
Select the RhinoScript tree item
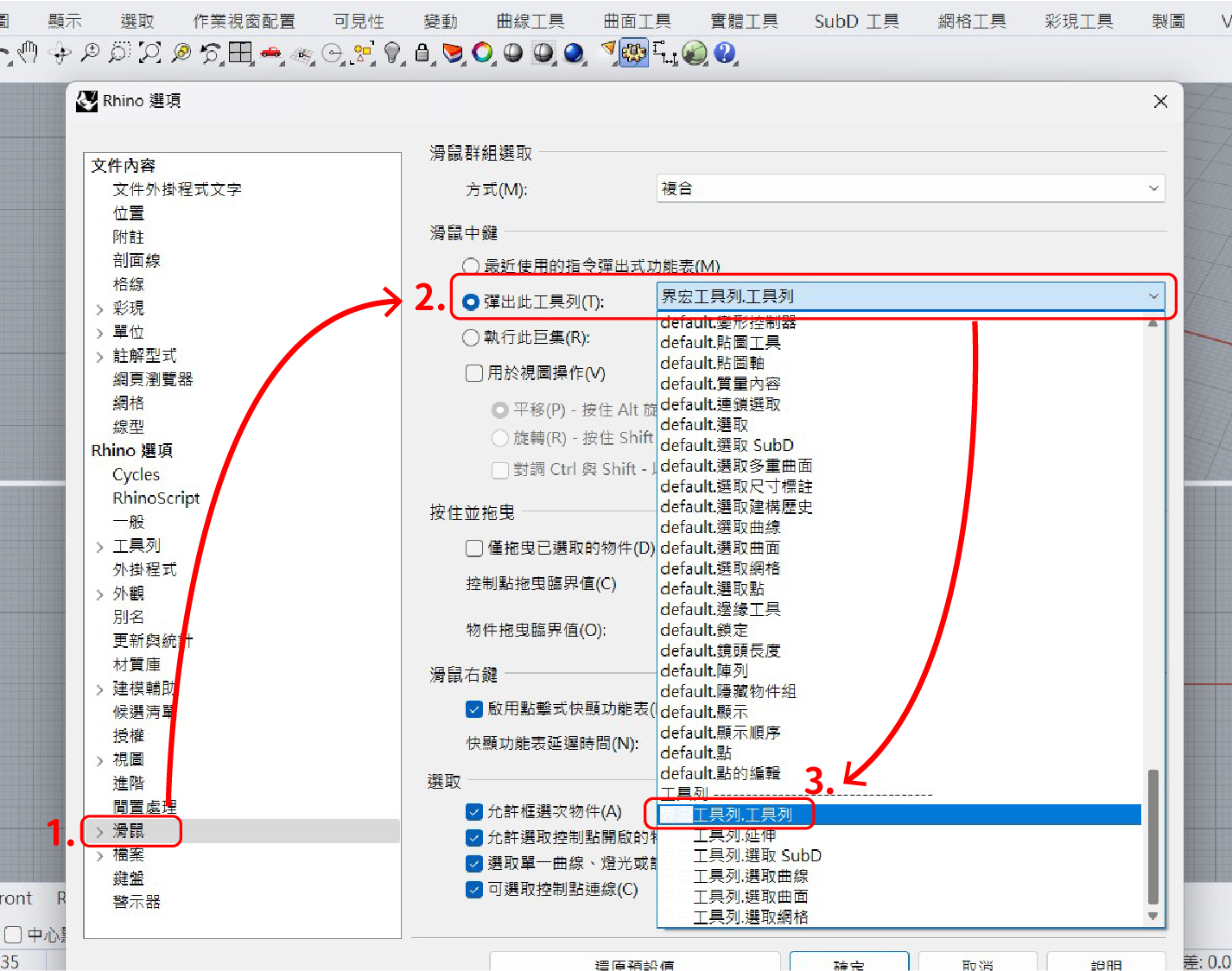coord(156,498)
